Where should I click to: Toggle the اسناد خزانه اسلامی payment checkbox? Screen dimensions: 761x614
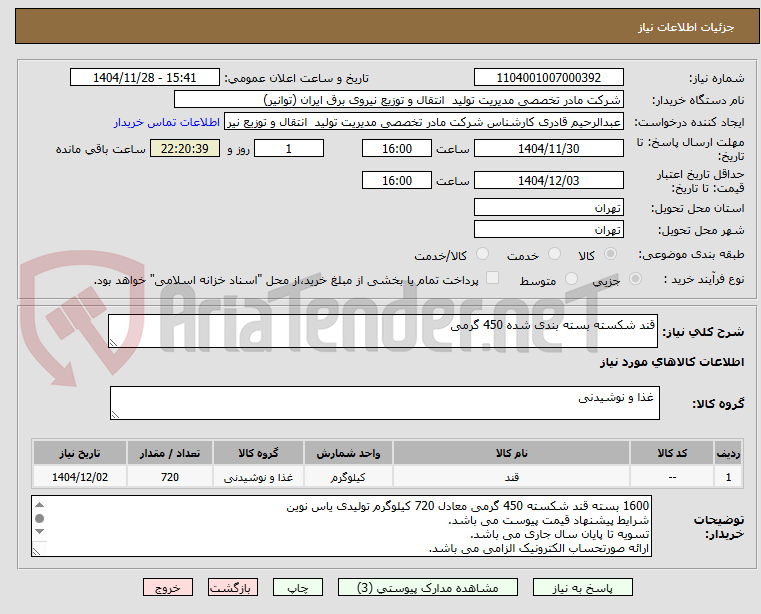[x=492, y=278]
